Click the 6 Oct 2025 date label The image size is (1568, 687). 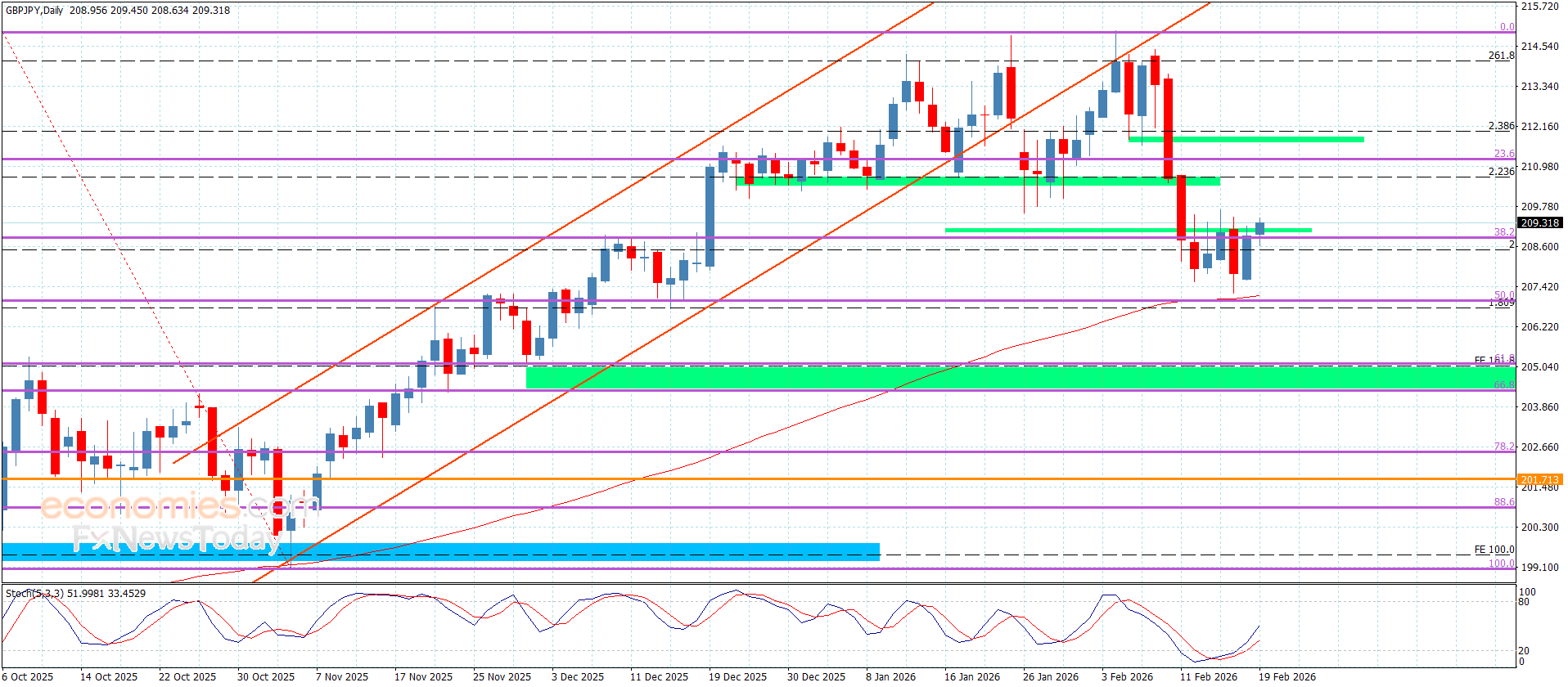29,676
